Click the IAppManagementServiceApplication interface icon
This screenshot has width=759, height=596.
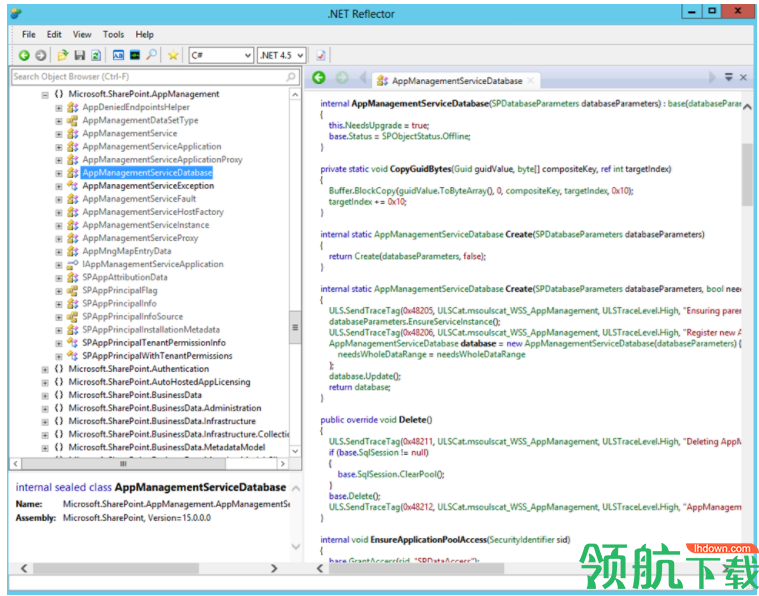click(x=73, y=264)
